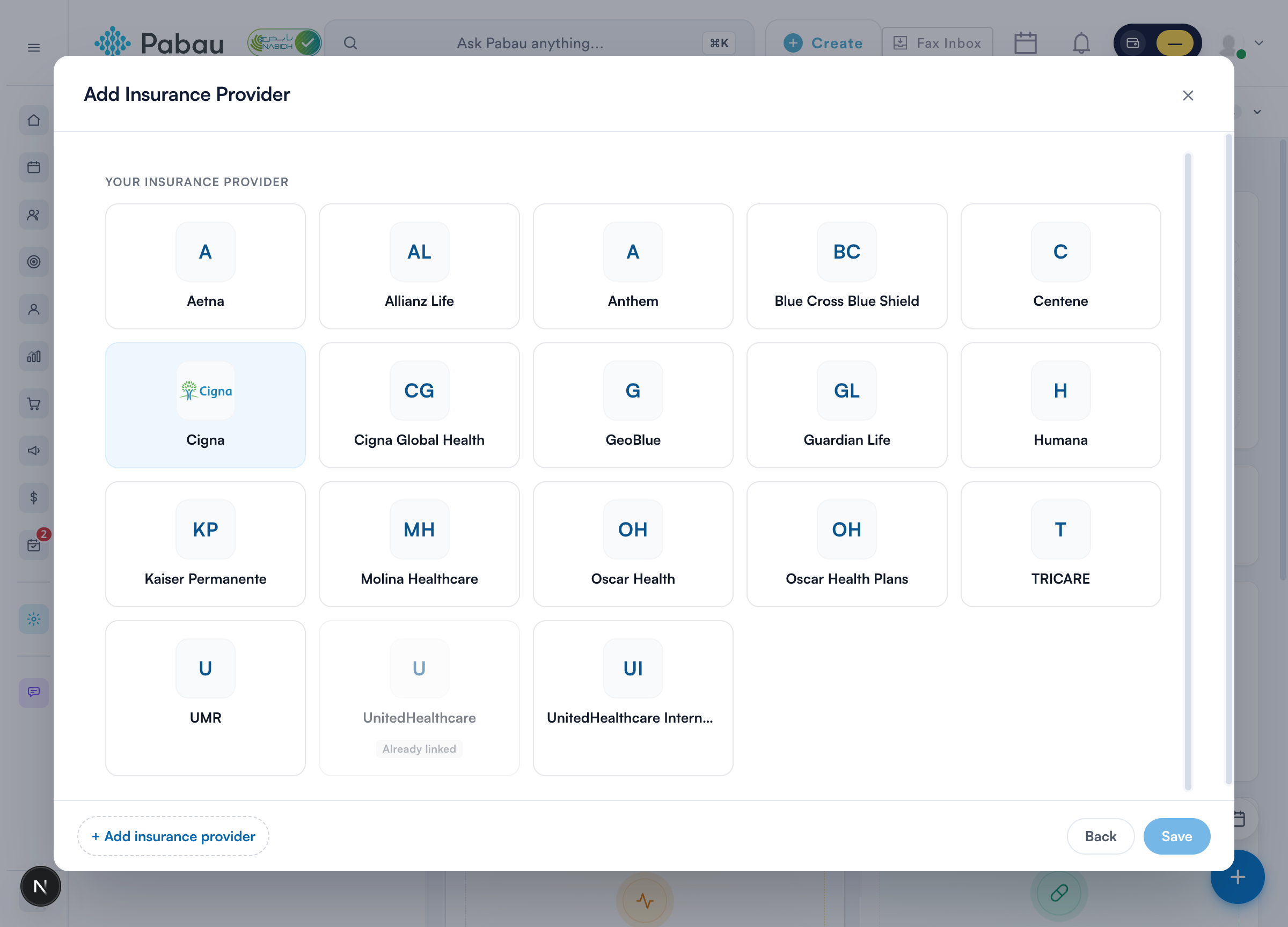Choose the Aetna provider tile
Image resolution: width=1288 pixels, height=927 pixels.
tap(205, 266)
